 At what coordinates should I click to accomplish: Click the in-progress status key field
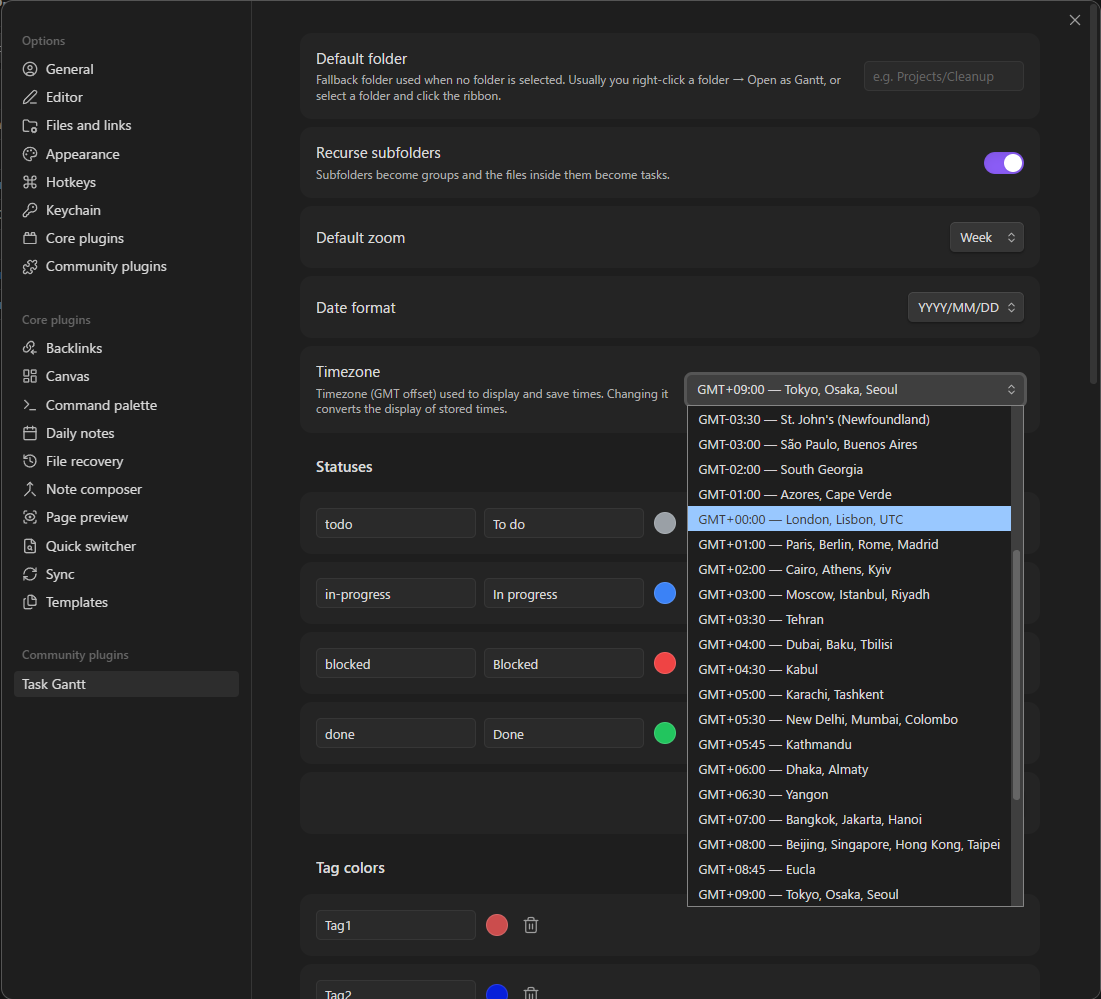click(x=395, y=594)
